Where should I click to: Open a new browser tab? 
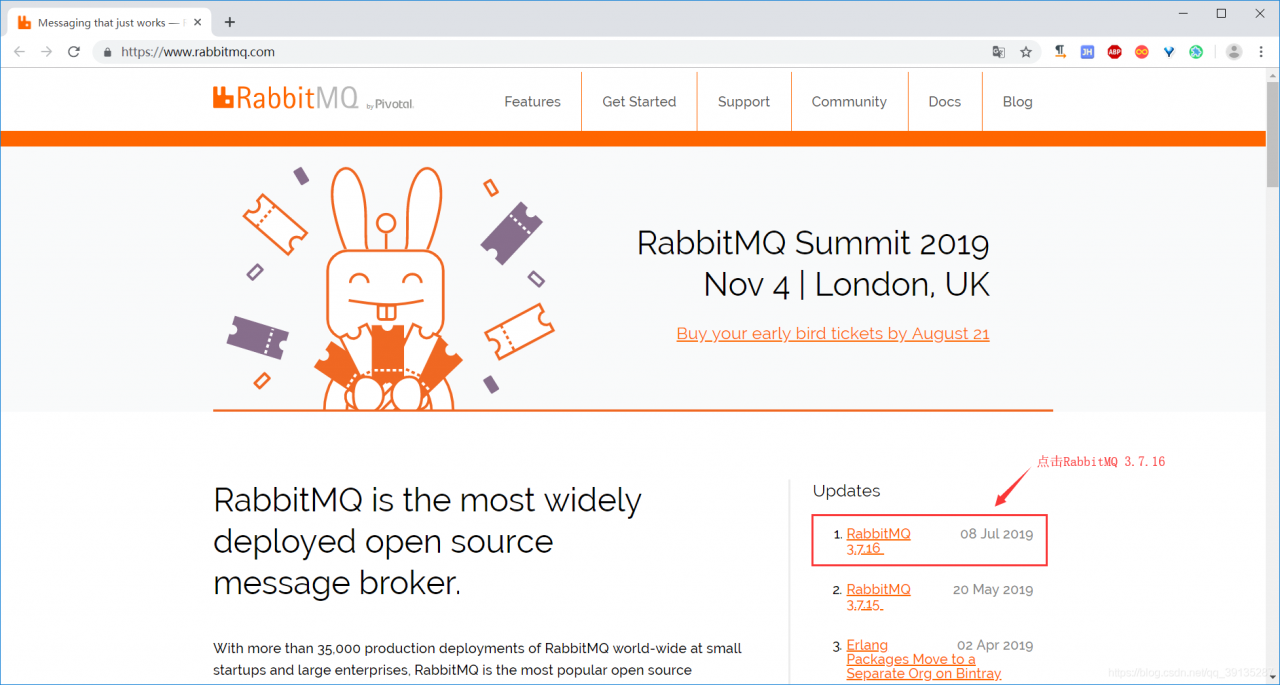pos(230,22)
